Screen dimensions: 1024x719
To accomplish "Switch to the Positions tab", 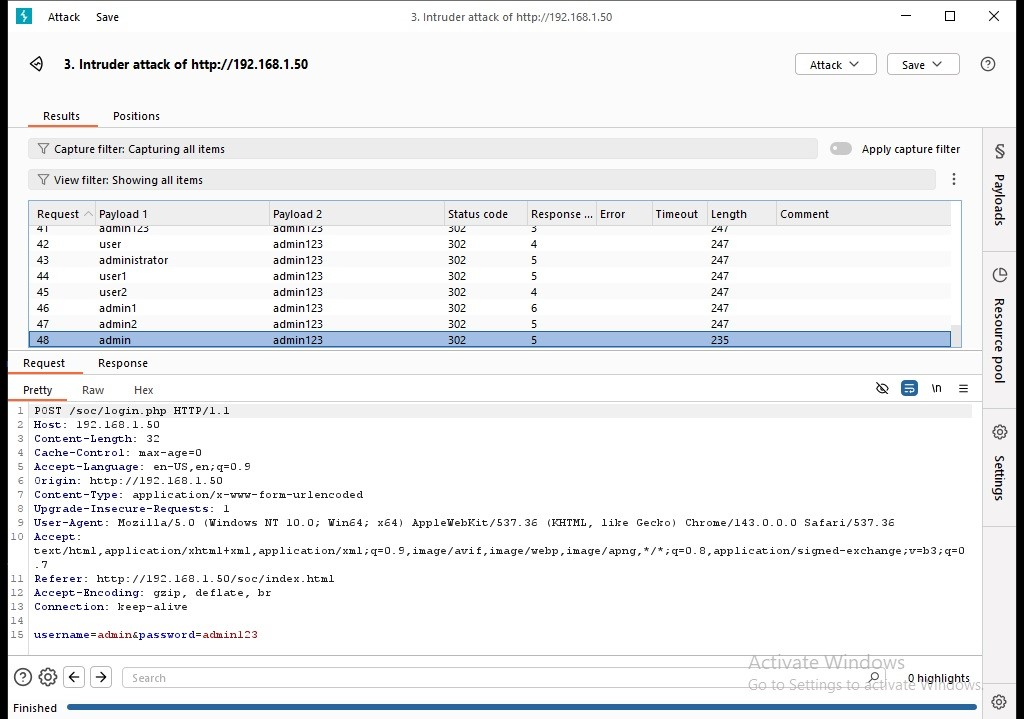I will point(136,116).
